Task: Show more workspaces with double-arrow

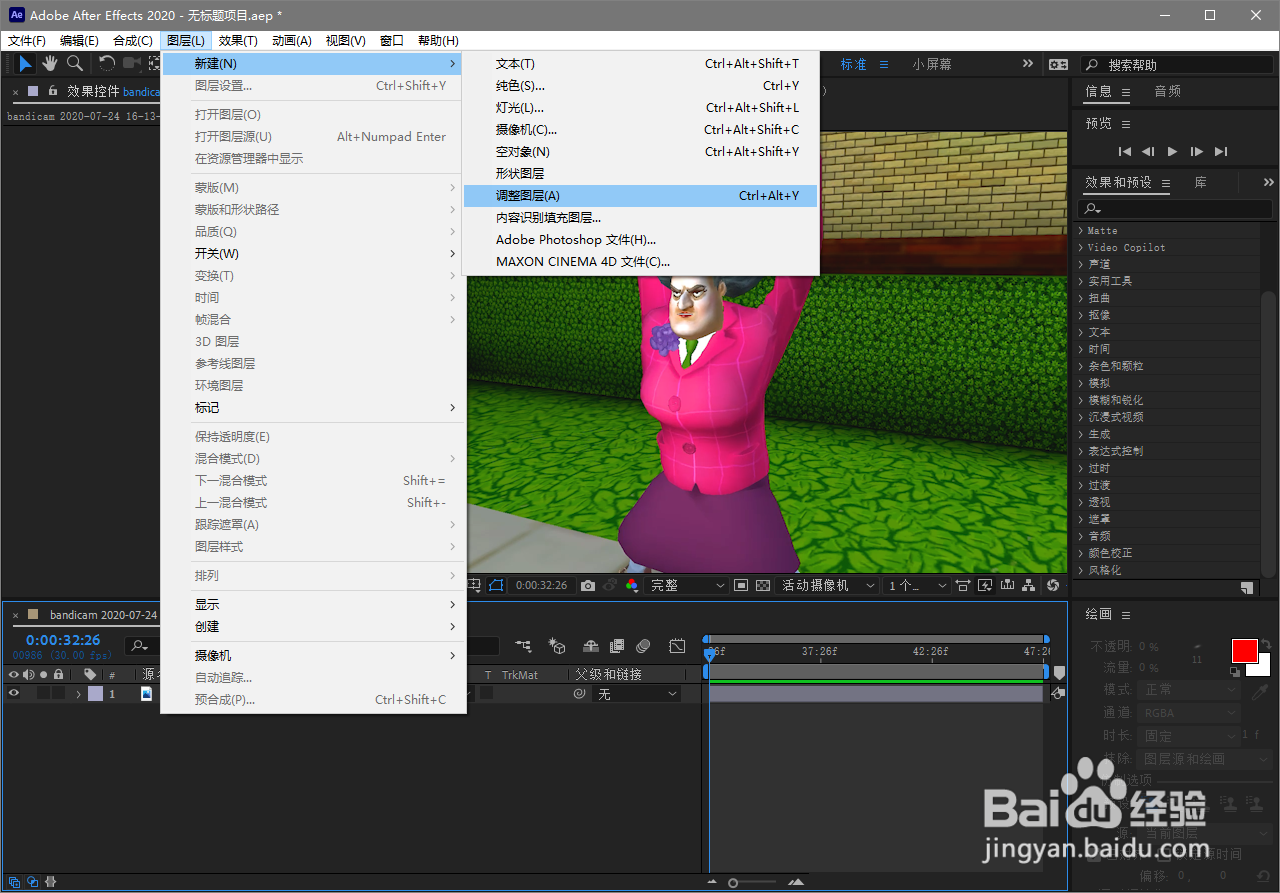Action: click(x=1028, y=64)
